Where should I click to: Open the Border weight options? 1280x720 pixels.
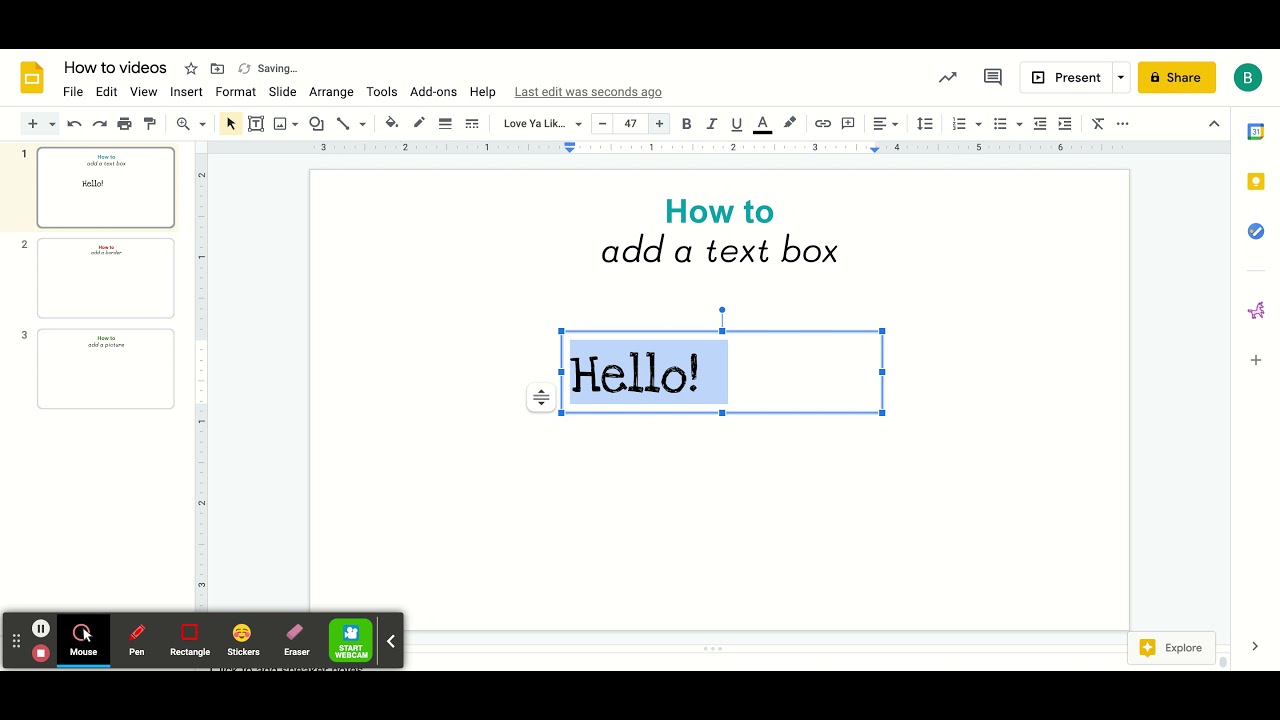pos(445,124)
